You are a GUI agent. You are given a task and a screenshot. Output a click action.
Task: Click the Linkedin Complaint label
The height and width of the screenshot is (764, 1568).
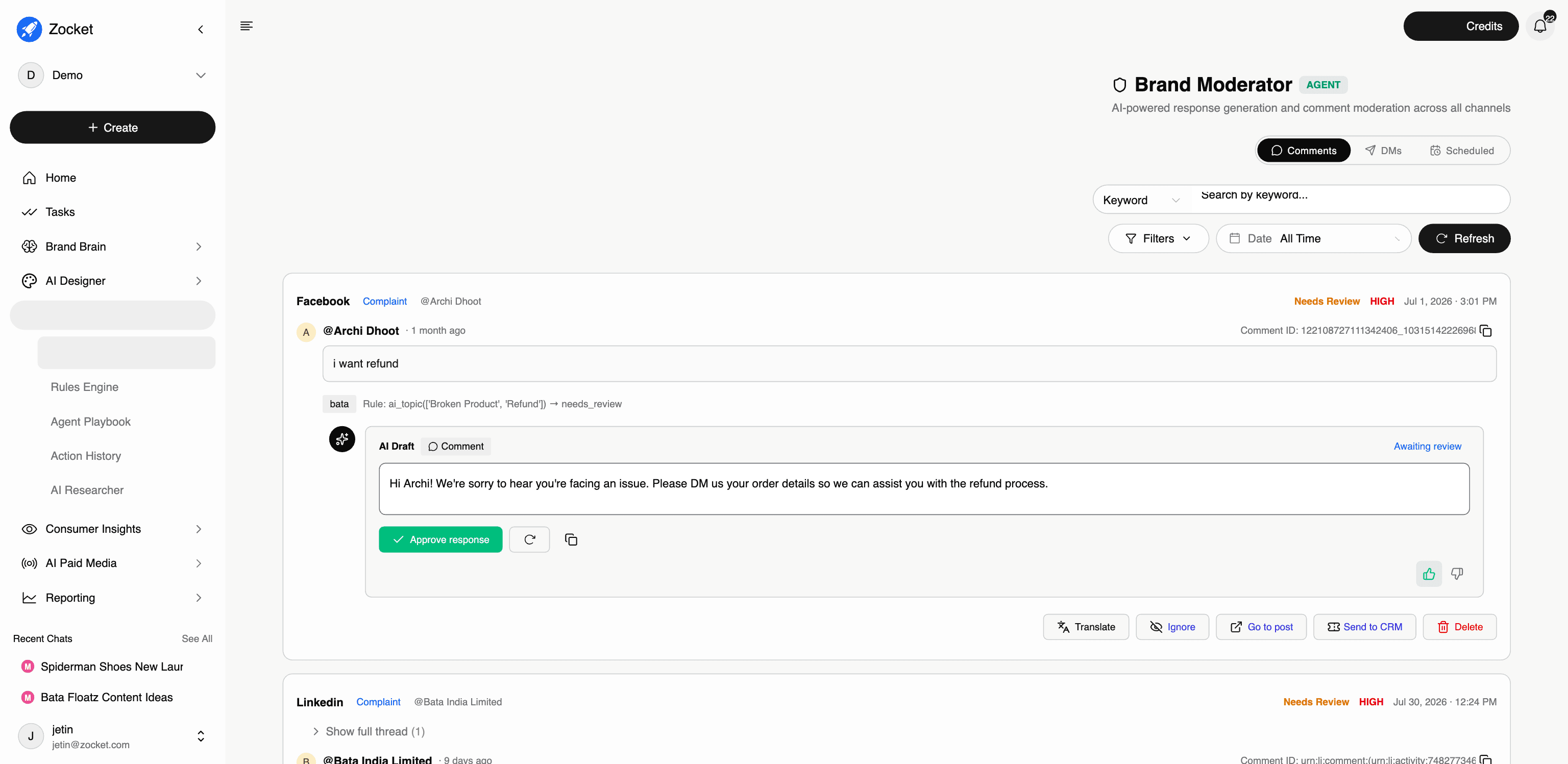(379, 702)
